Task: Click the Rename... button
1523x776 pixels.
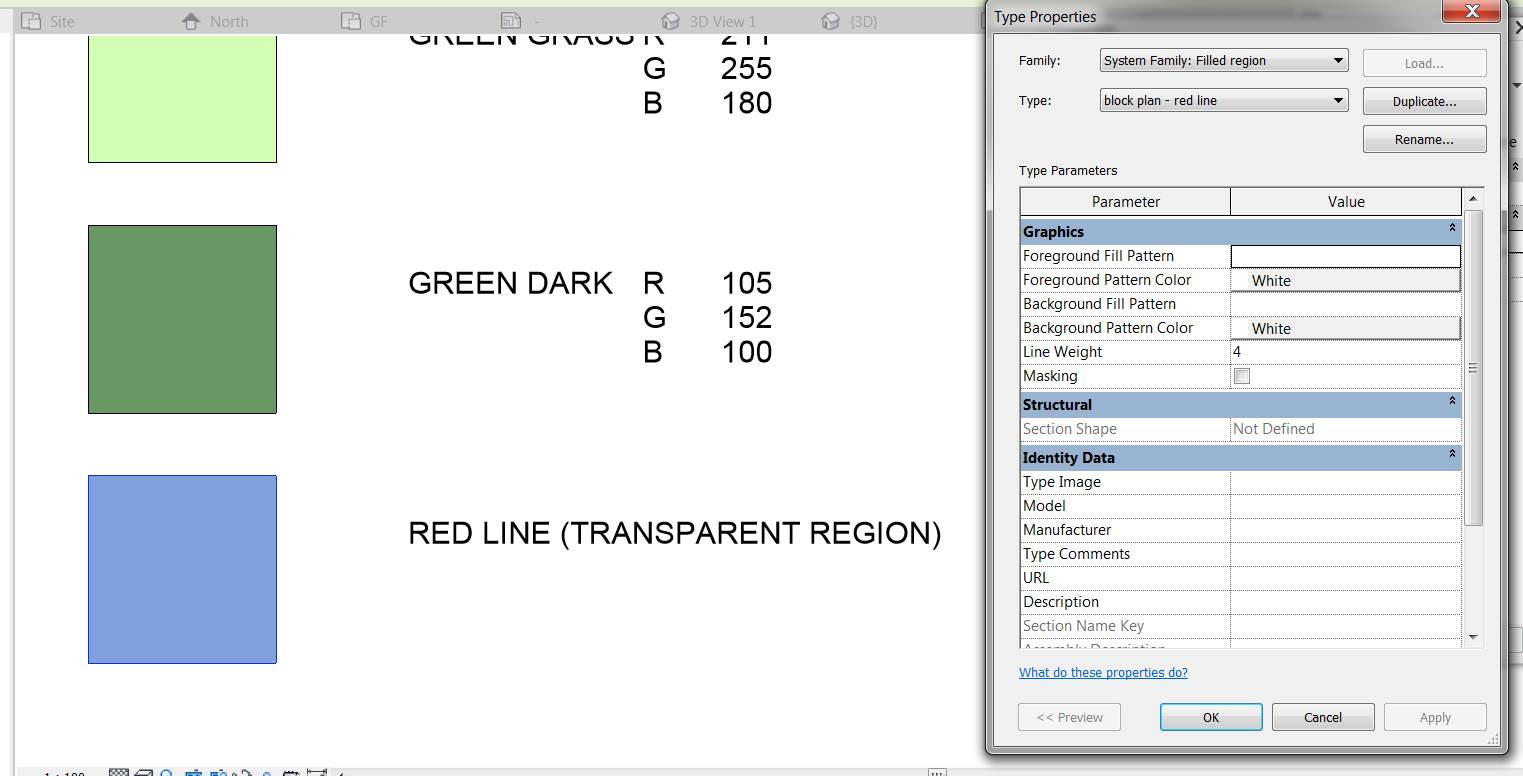Action: click(1424, 140)
